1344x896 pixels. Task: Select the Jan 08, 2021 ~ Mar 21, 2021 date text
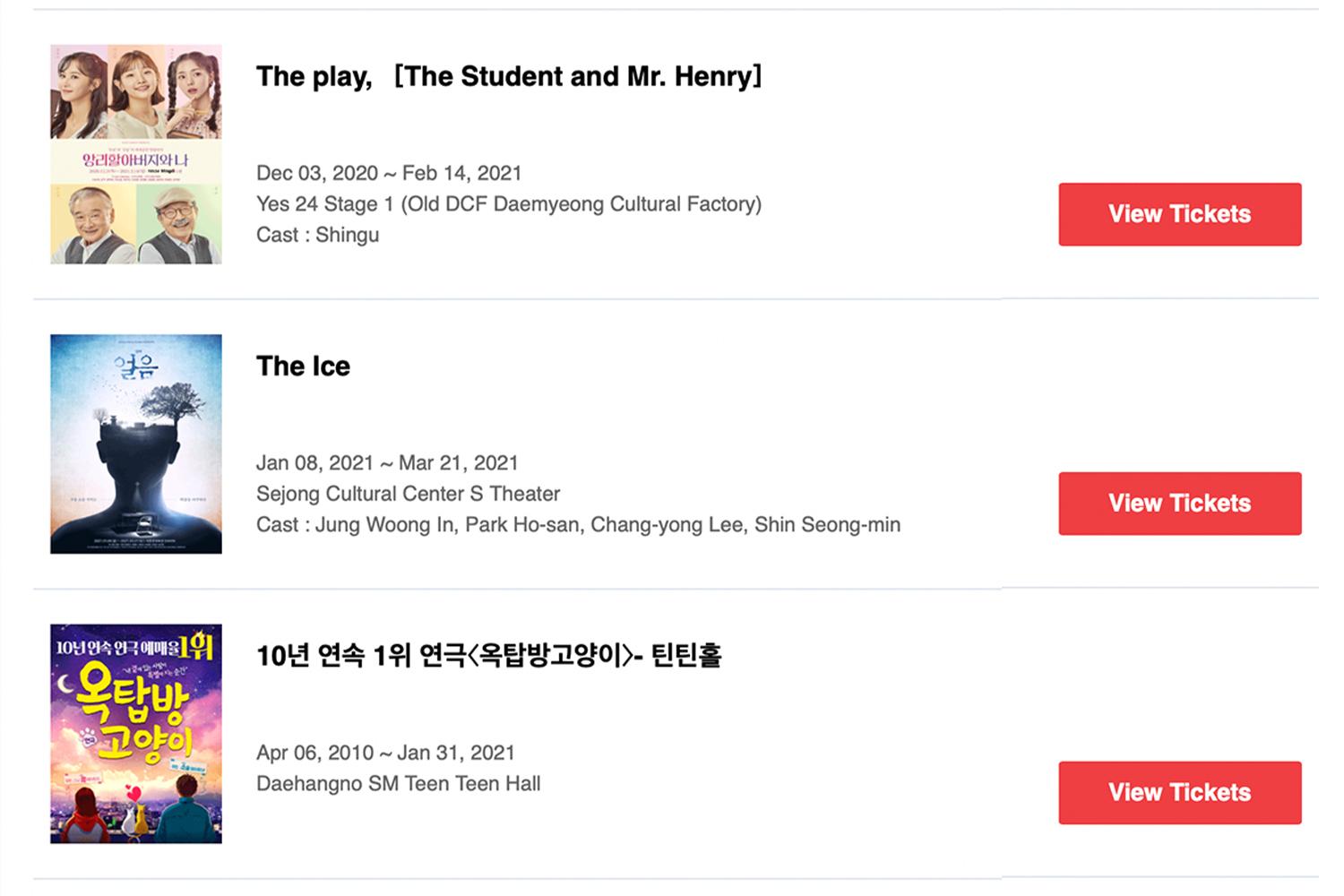(x=387, y=463)
